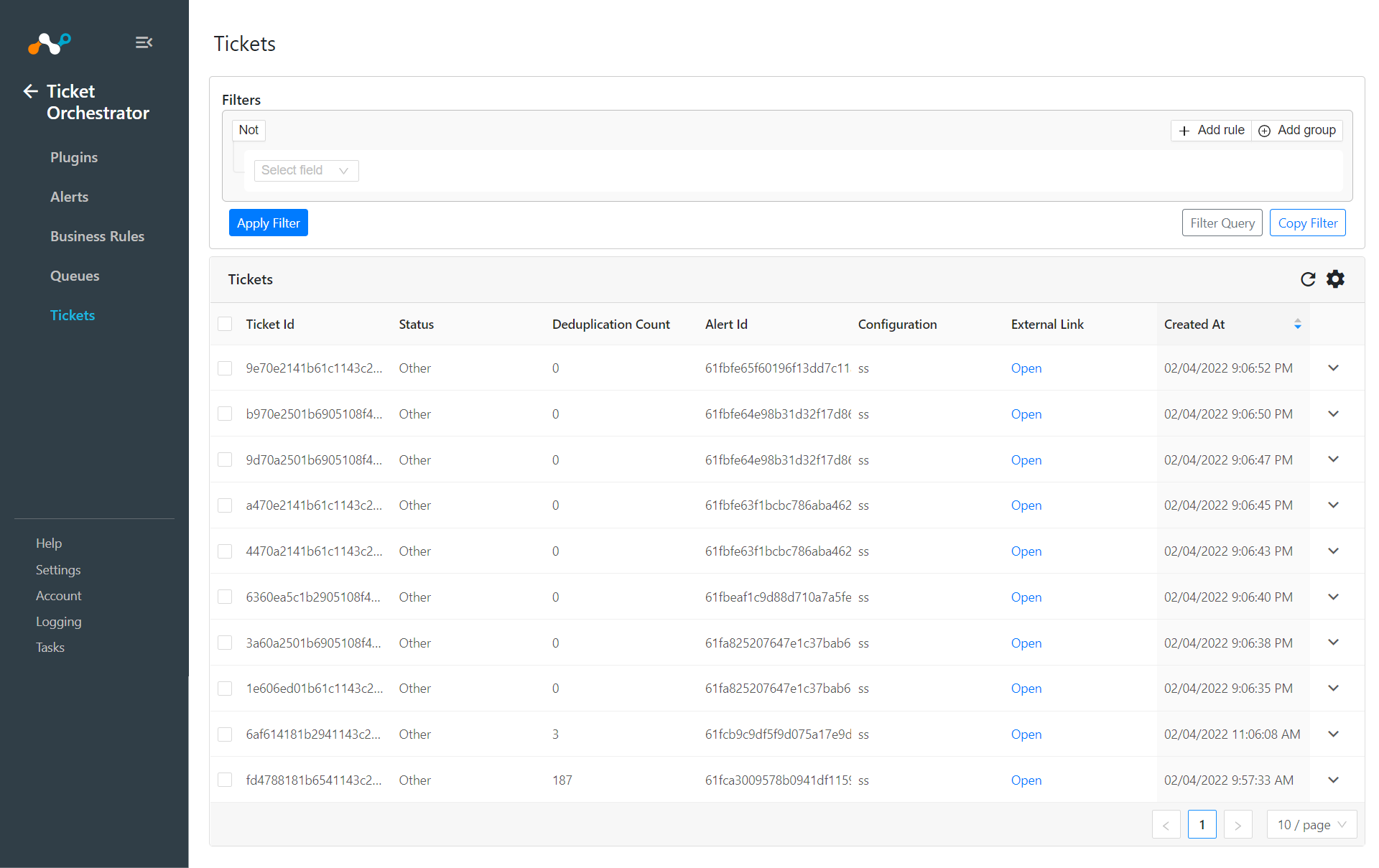The image size is (1379, 868).
Task: Sort by Created At column arrows
Action: [1297, 325]
